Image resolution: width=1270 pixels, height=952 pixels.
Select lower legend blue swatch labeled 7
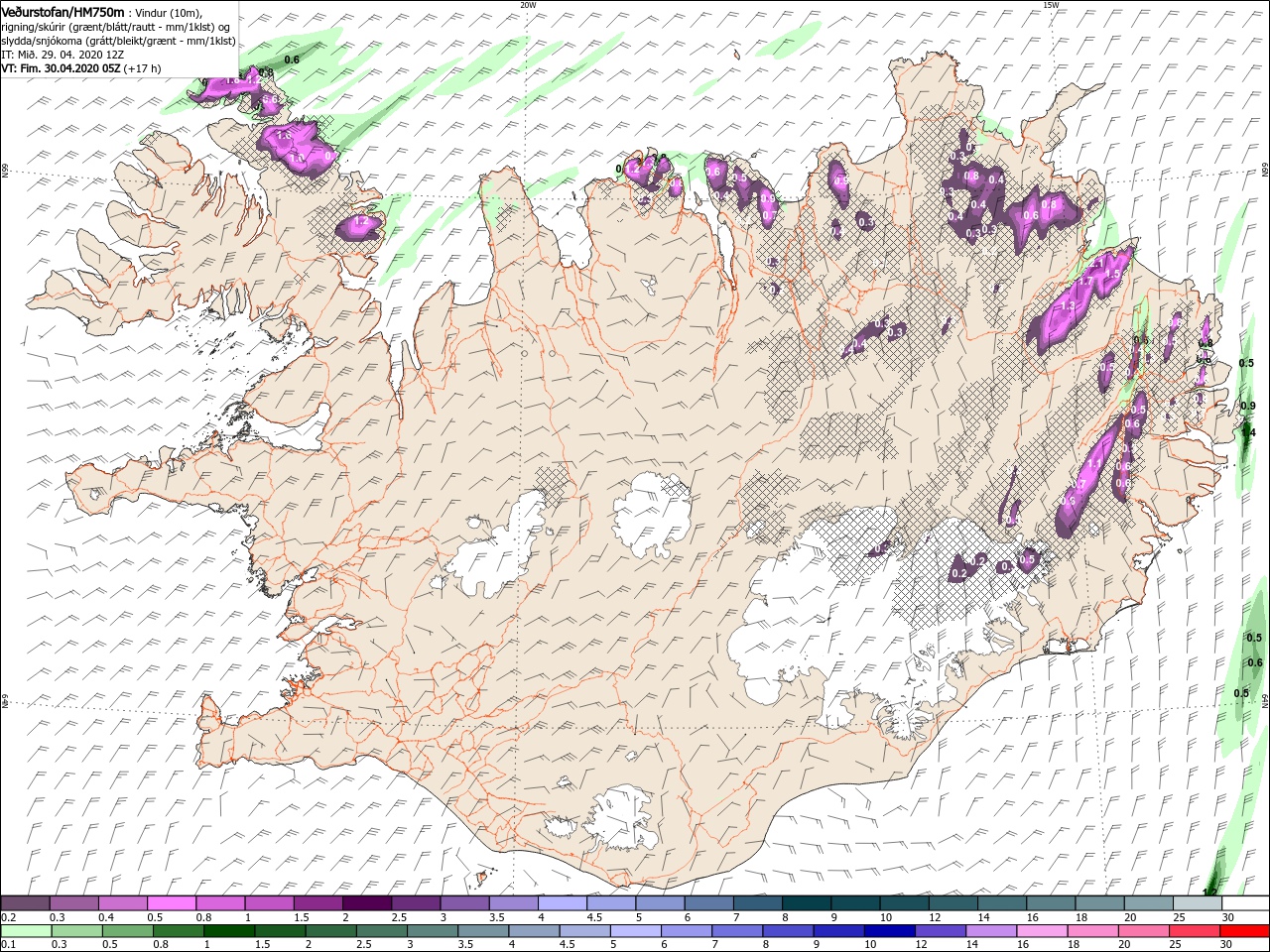click(736, 931)
